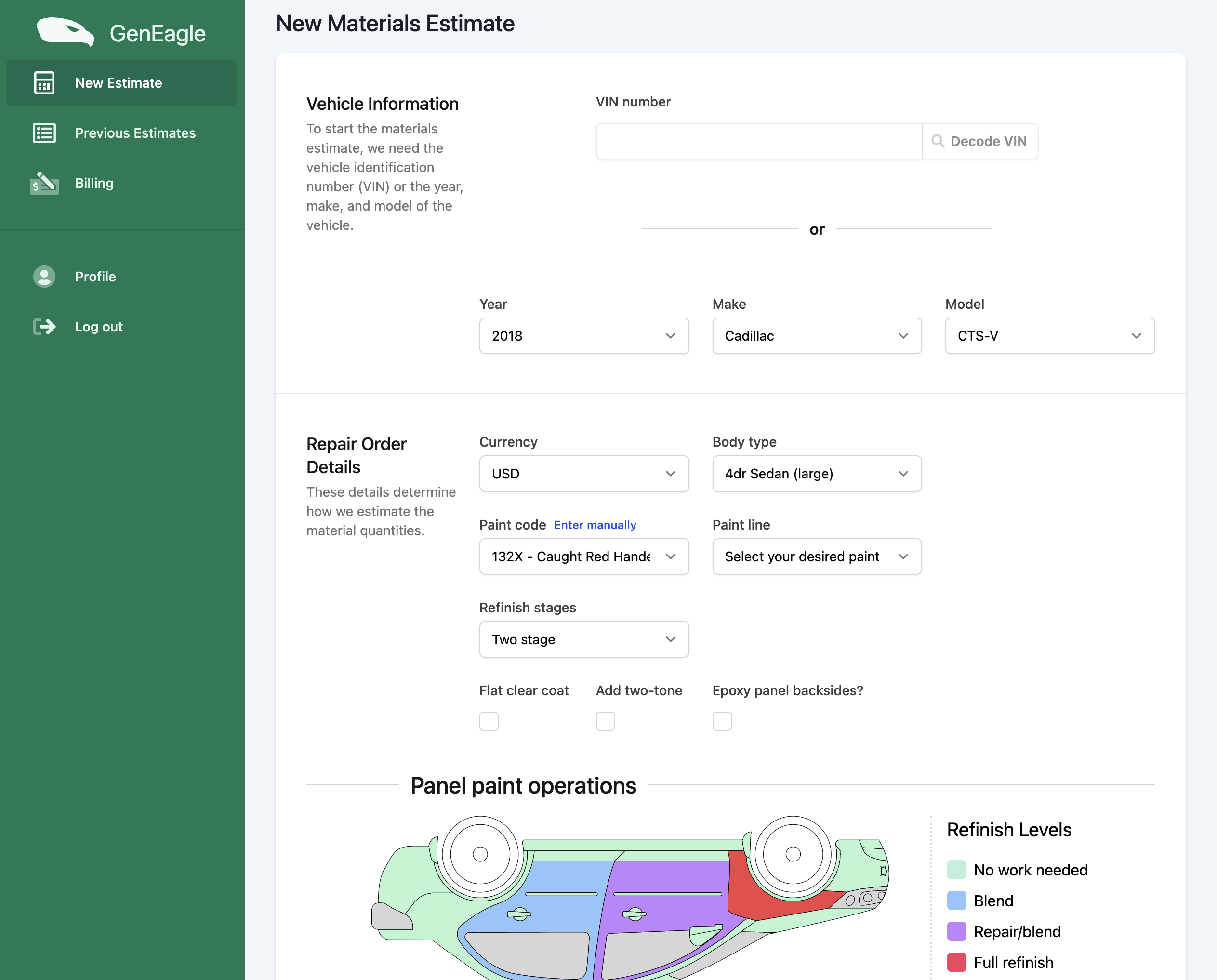The image size is (1217, 980).
Task: Toggle the Epoxy panel backsides checkbox
Action: (x=722, y=720)
